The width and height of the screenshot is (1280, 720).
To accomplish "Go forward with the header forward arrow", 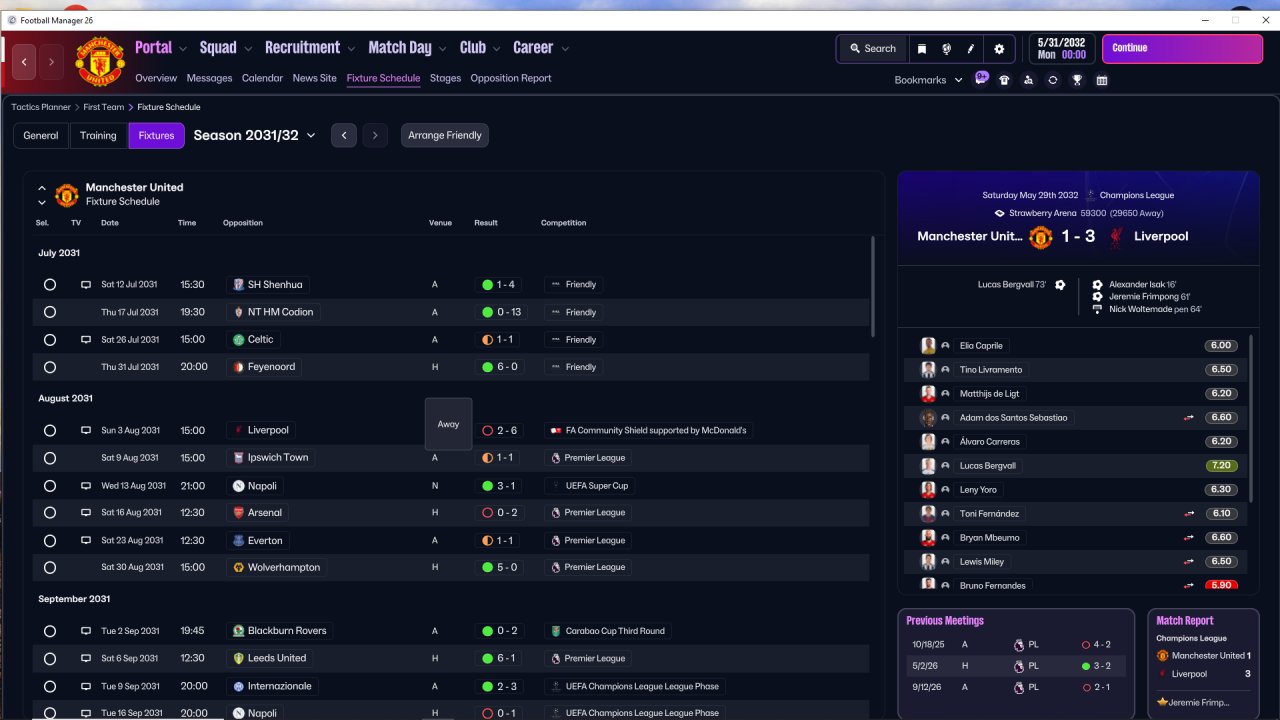I will point(51,62).
